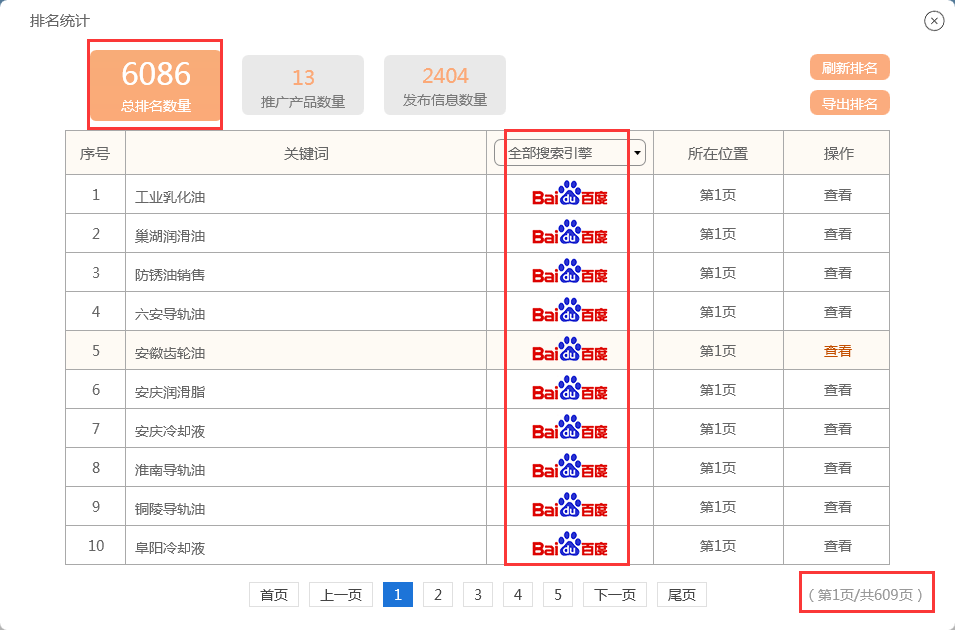The image size is (955, 630).
Task: Open highlighted 查看 link for 安徽齿轮油
Action: coord(837,351)
